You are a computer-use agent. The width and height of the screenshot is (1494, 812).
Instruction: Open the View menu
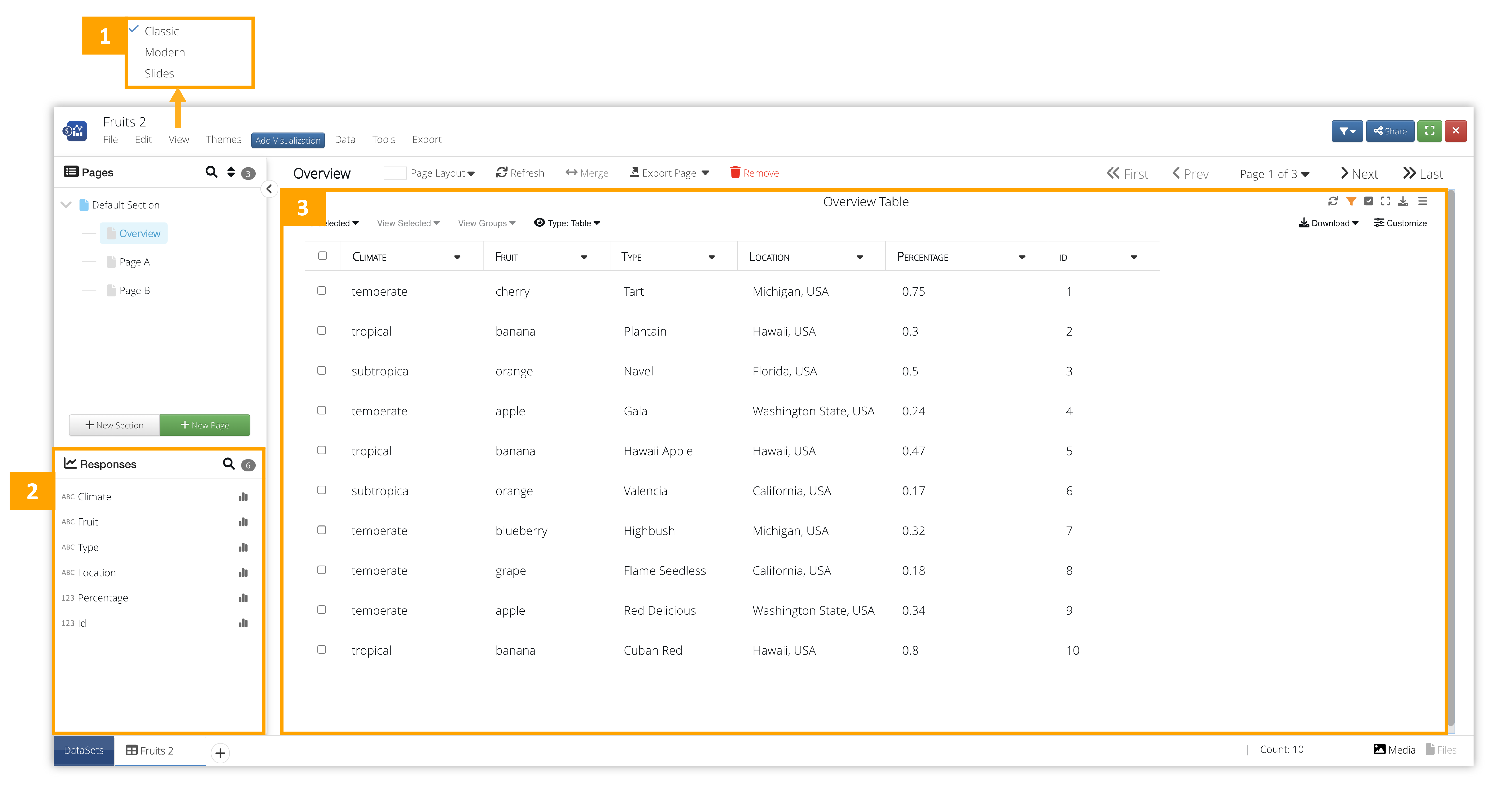click(x=179, y=140)
